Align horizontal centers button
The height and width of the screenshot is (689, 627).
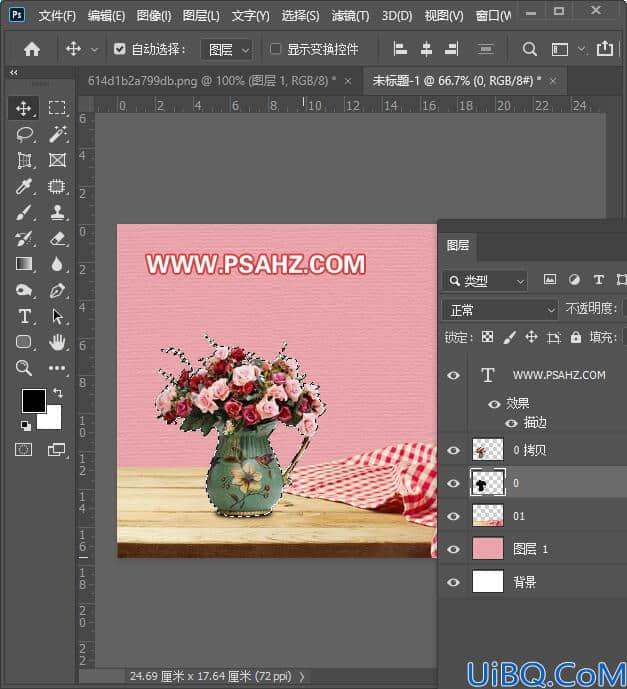426,48
